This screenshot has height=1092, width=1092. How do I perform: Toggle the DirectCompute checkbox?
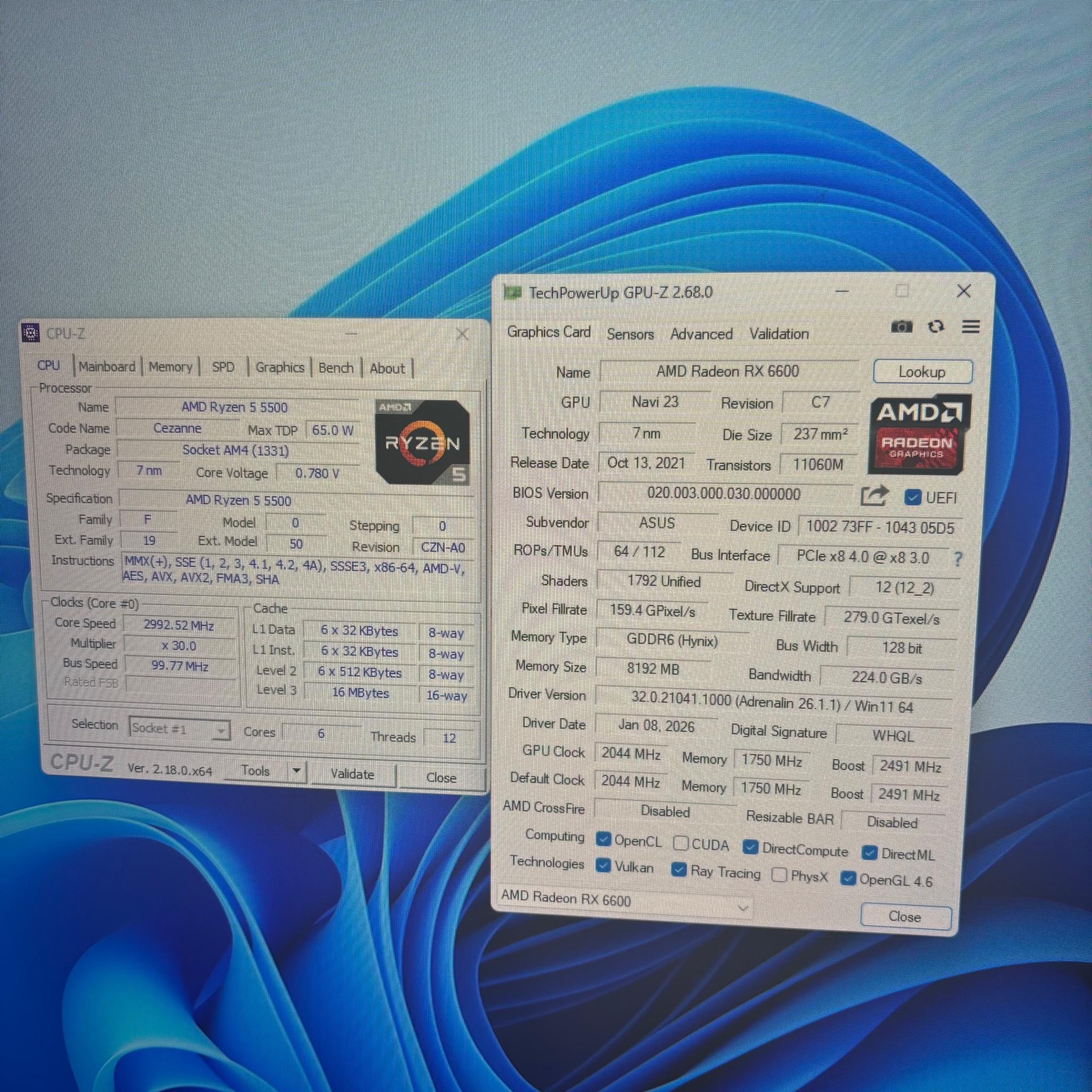pyautogui.click(x=750, y=847)
